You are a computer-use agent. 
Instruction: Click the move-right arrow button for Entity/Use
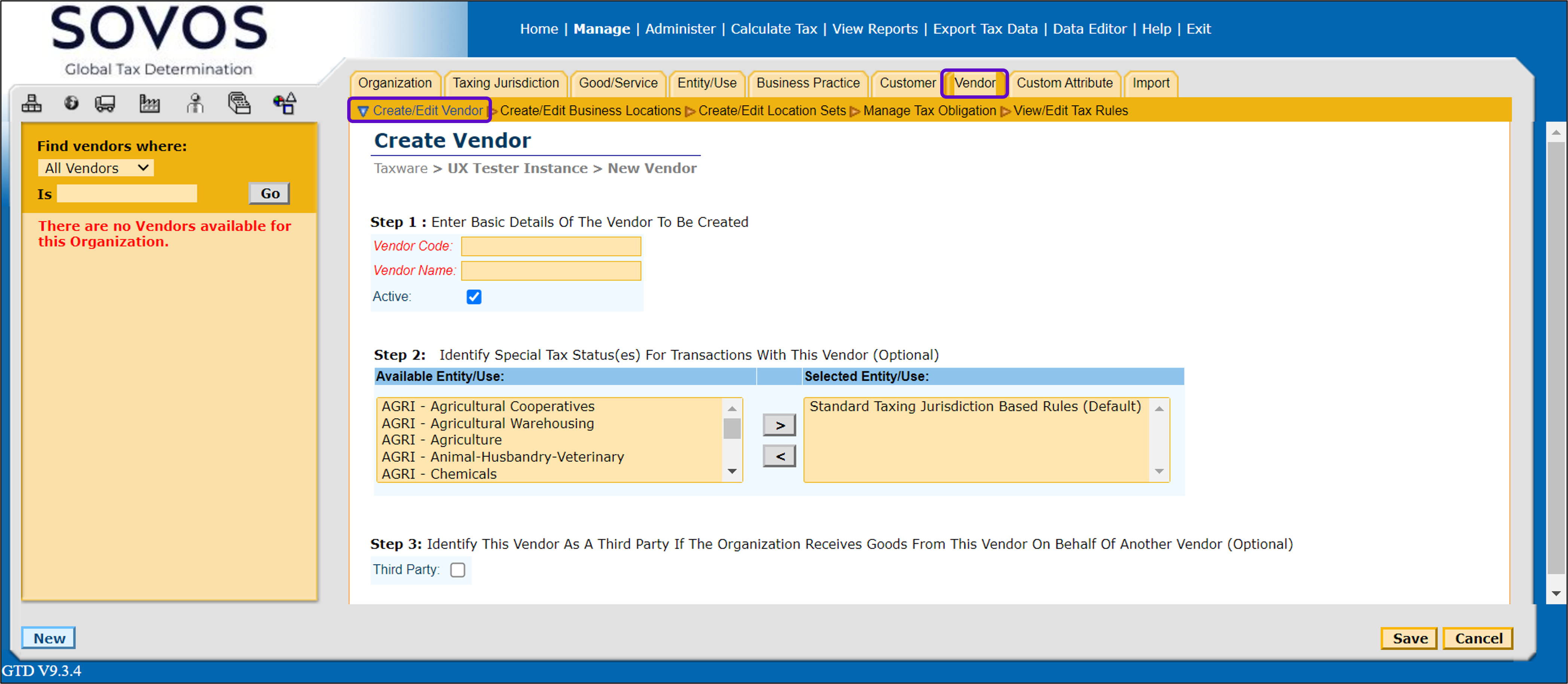pyautogui.click(x=779, y=425)
